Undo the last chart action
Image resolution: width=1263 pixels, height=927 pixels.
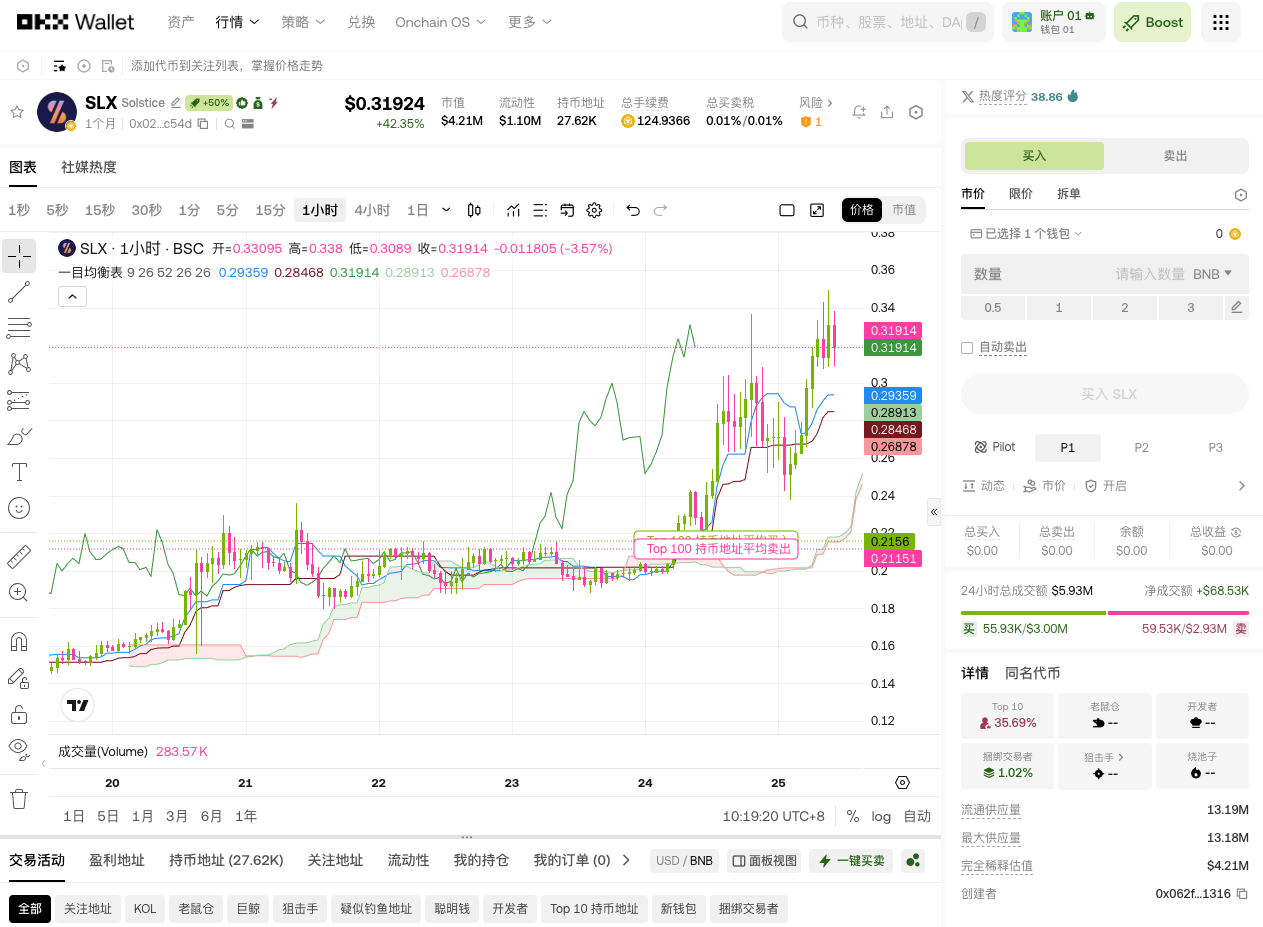[x=633, y=210]
